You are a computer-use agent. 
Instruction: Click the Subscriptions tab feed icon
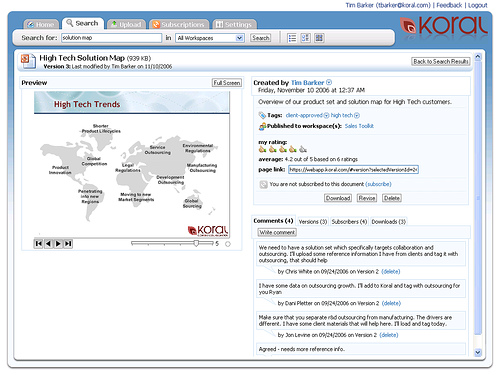156,24
